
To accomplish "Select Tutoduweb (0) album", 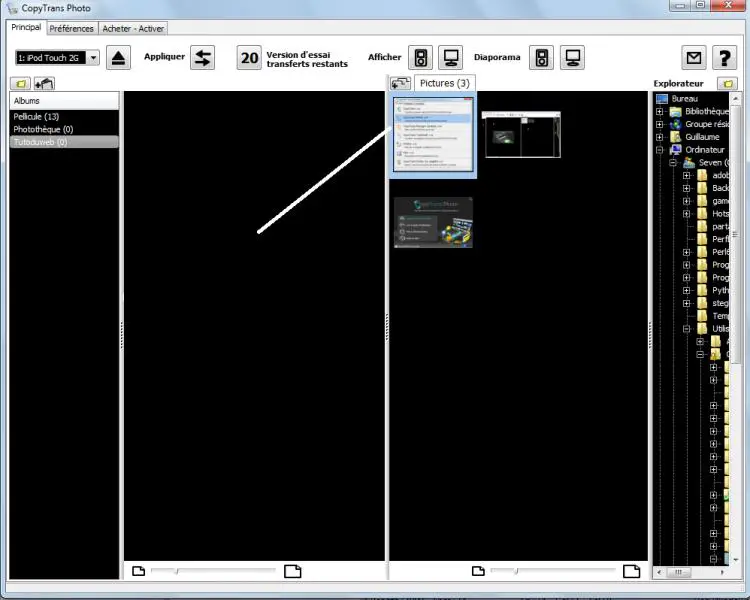I will pyautogui.click(x=64, y=142).
